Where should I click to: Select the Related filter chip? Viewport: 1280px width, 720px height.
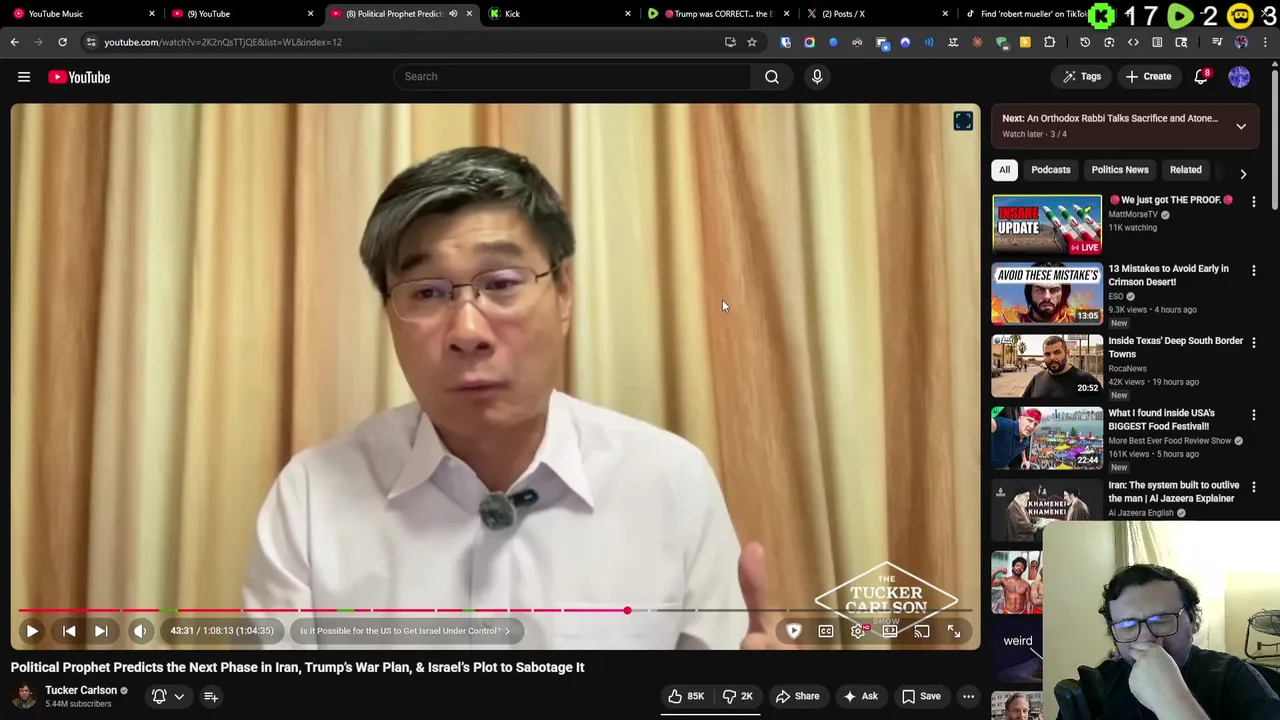(1186, 170)
